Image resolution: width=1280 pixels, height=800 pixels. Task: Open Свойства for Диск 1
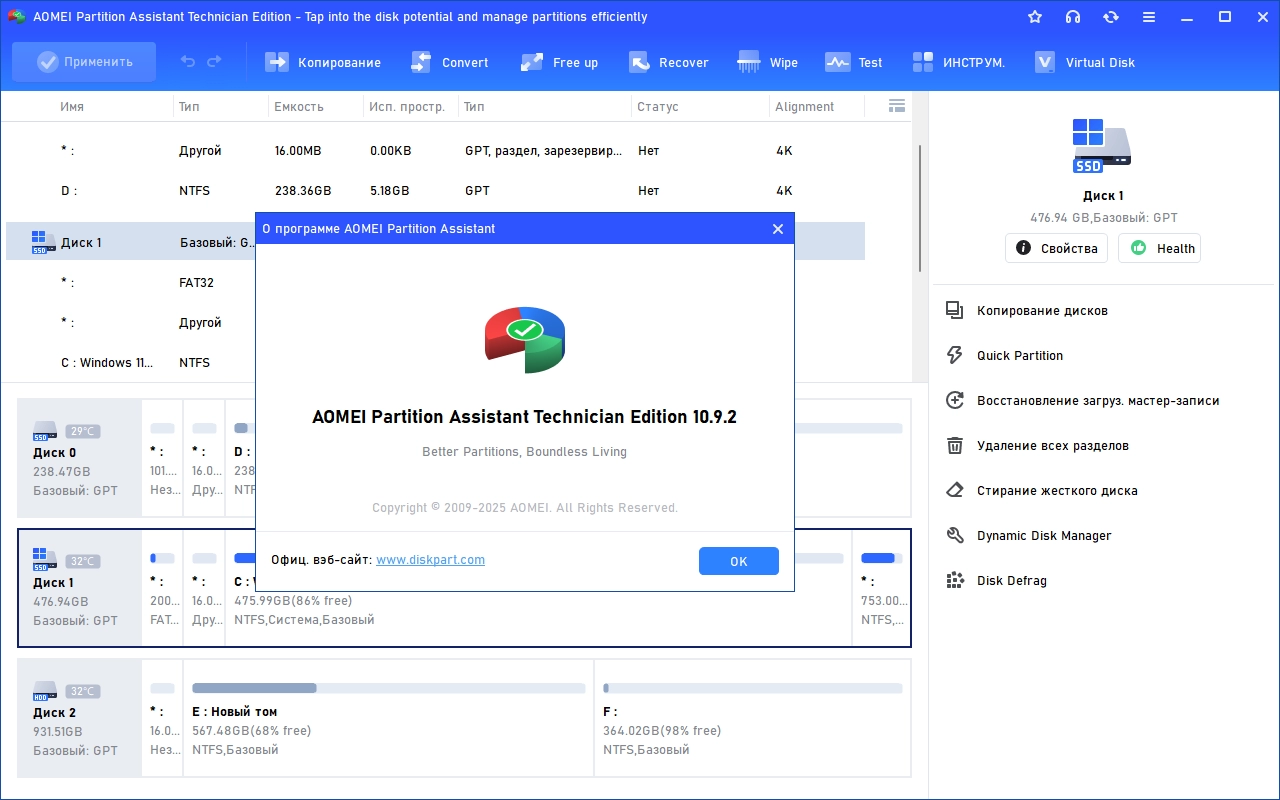(x=1056, y=248)
